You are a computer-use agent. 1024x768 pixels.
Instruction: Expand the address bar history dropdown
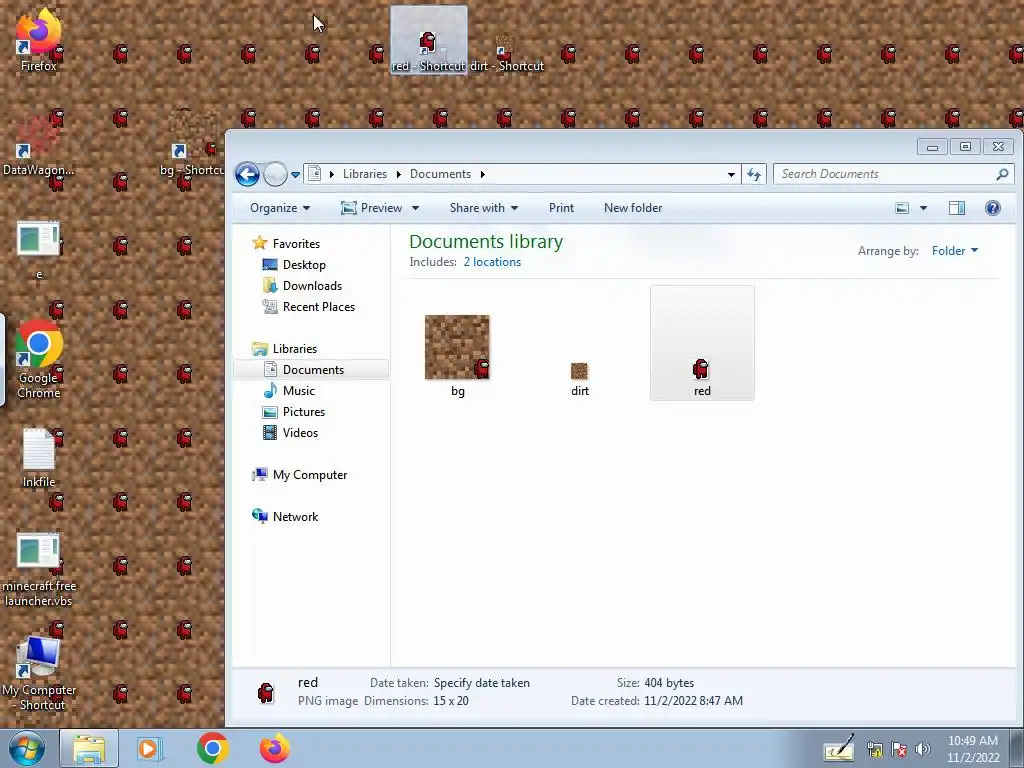pyautogui.click(x=731, y=174)
